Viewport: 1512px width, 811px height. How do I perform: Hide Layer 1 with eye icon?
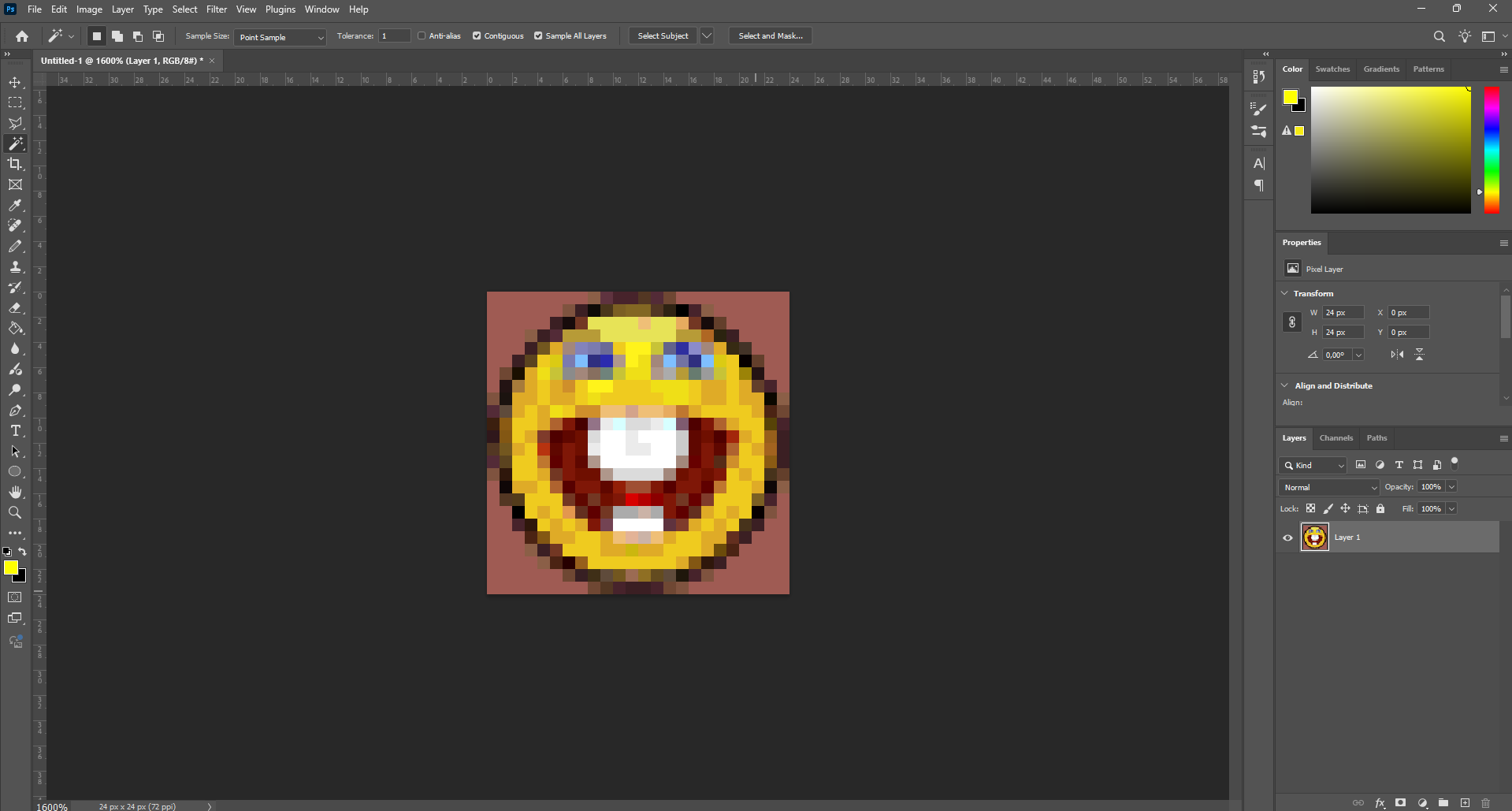coord(1288,538)
